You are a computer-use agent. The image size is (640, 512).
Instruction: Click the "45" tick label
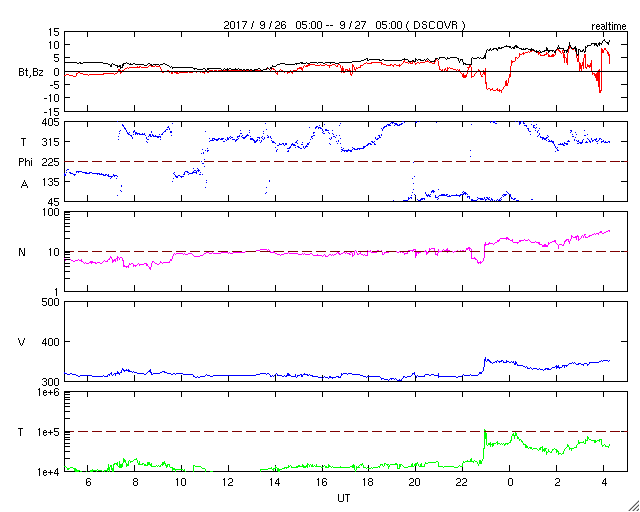(53, 202)
